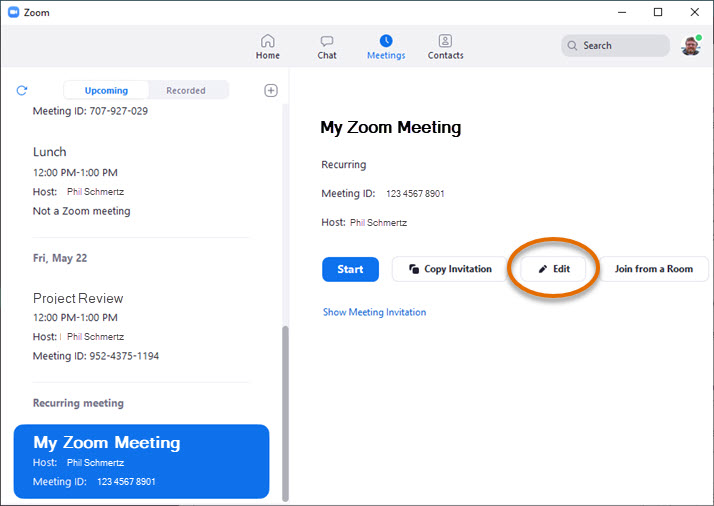Click the 123 4567 8901 ID in details pane

(415, 194)
